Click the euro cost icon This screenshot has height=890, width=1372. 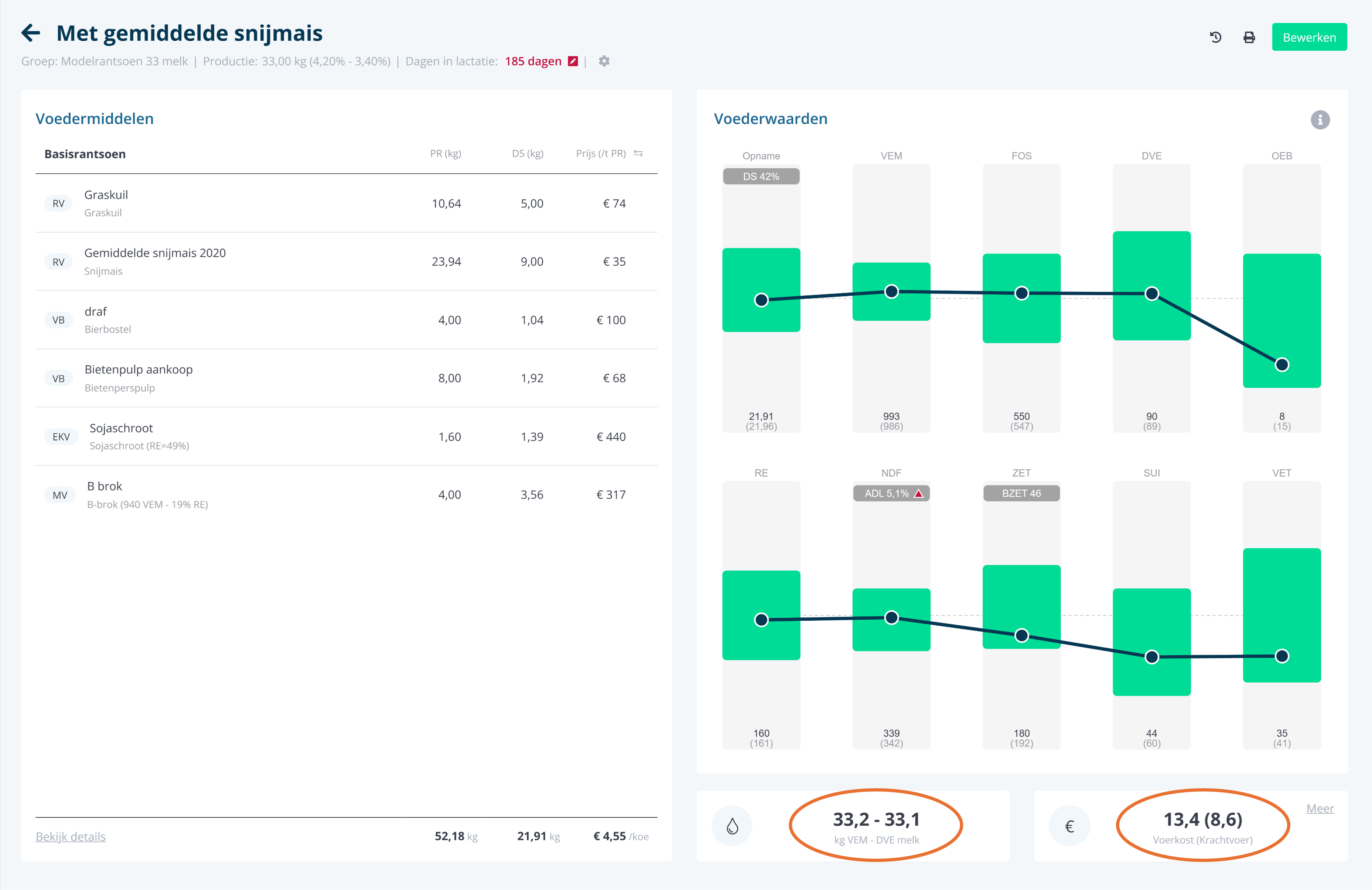pyautogui.click(x=1069, y=826)
